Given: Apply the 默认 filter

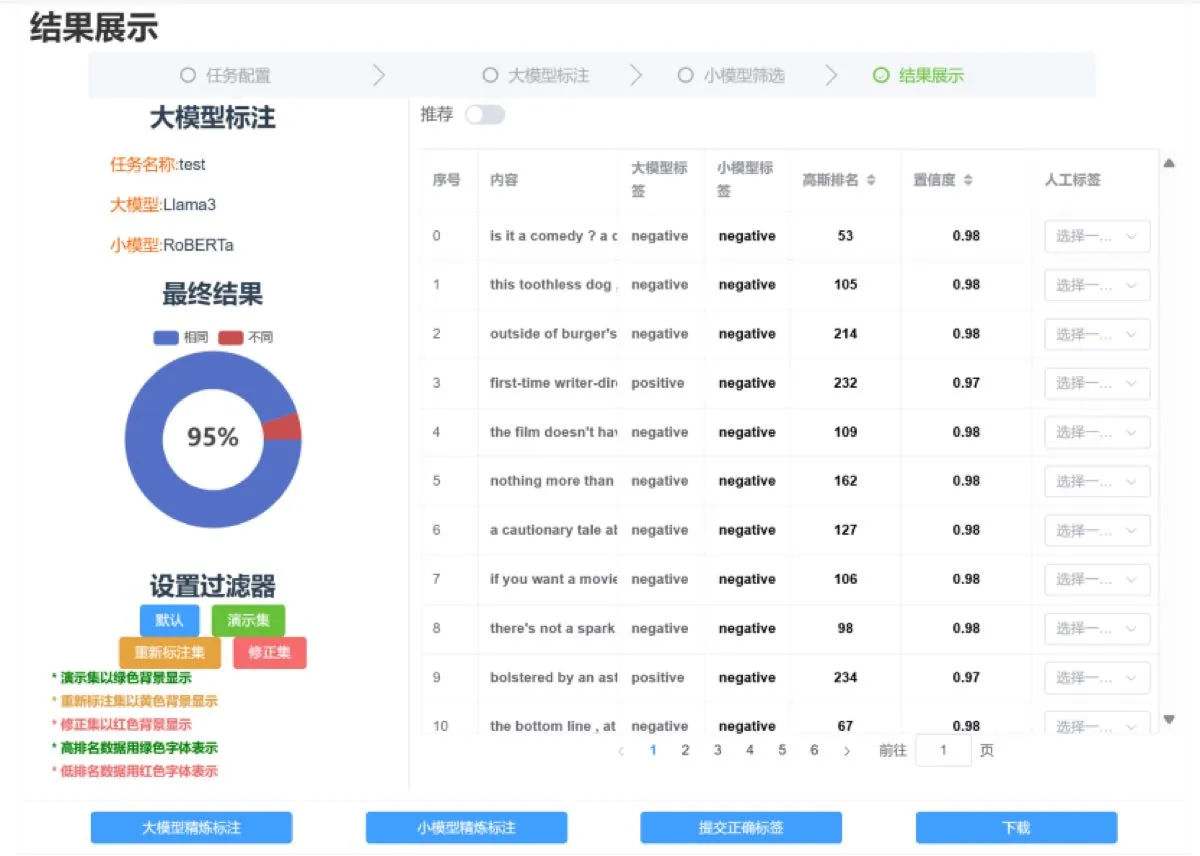Looking at the screenshot, I should tap(169, 620).
